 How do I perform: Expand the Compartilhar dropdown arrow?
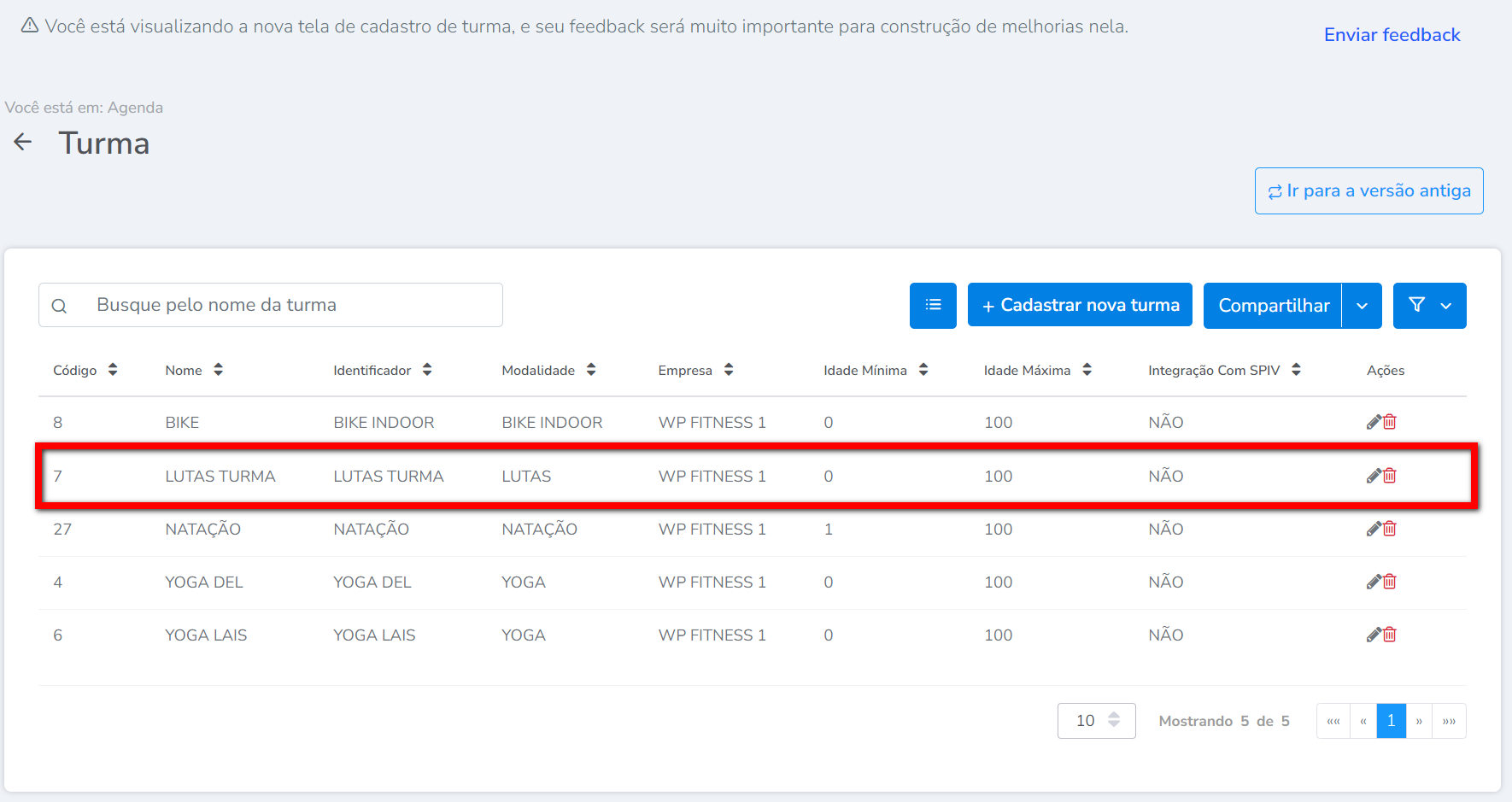coord(1362,306)
